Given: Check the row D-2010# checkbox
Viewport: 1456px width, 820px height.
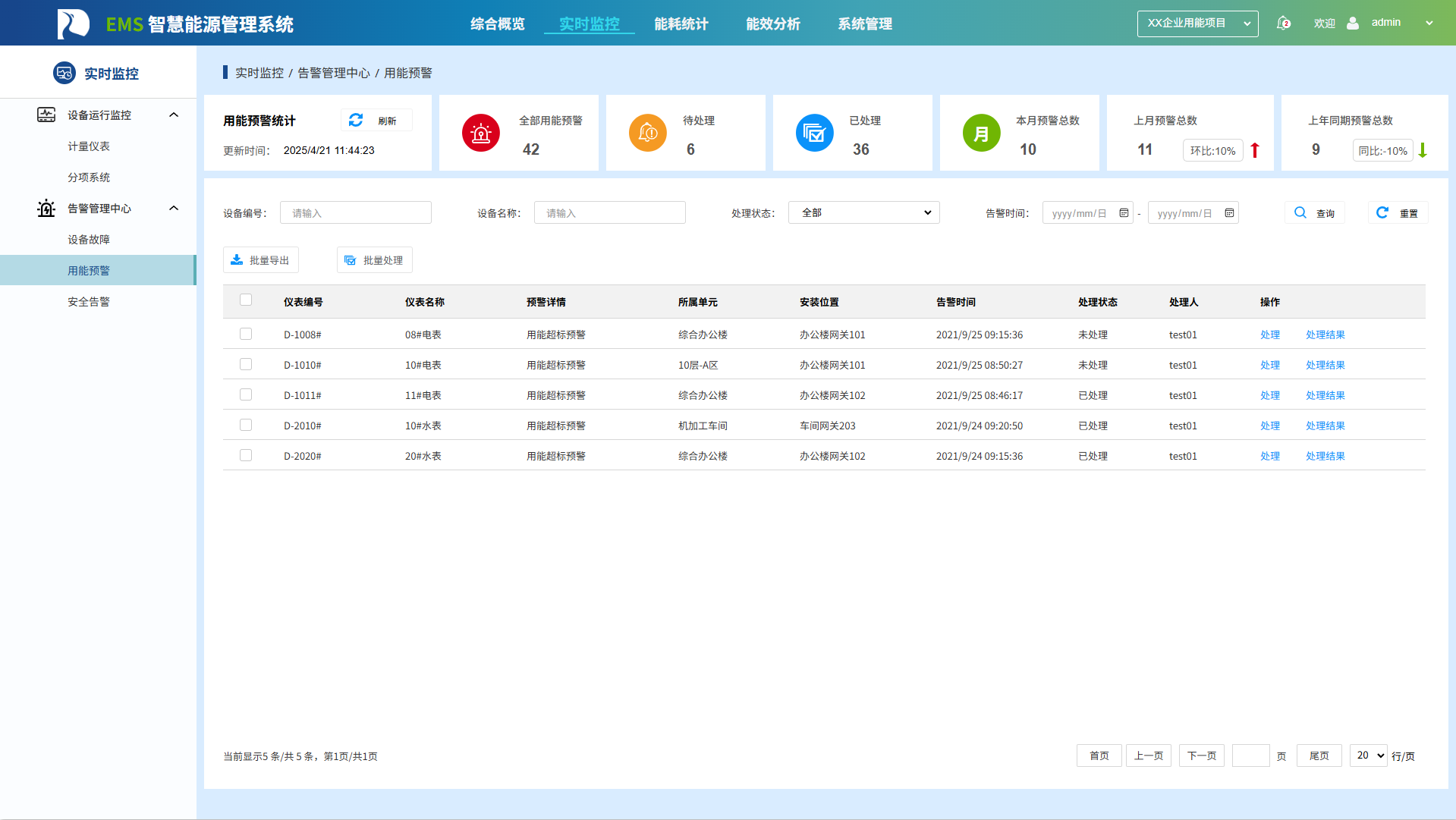Looking at the screenshot, I should (x=246, y=425).
